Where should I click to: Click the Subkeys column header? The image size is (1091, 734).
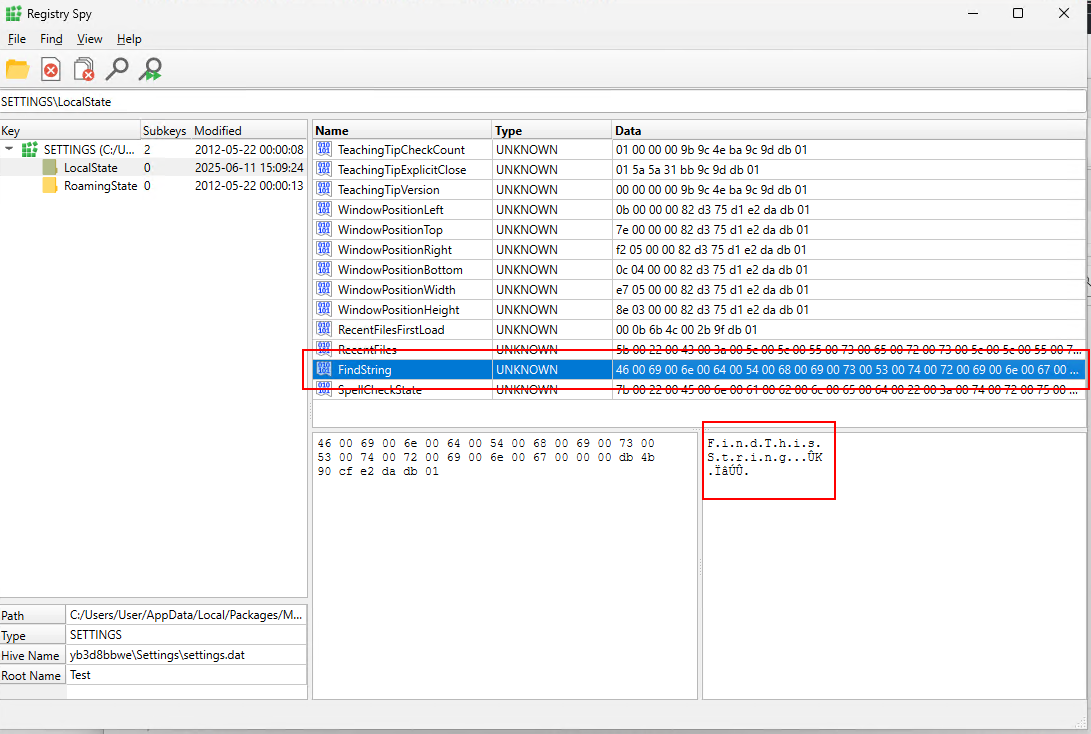[166, 130]
